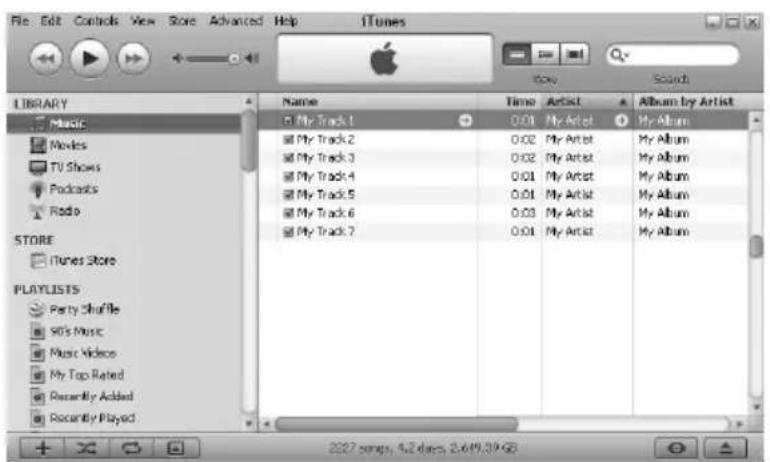Click the sidebar scroll down arrow

(249, 423)
